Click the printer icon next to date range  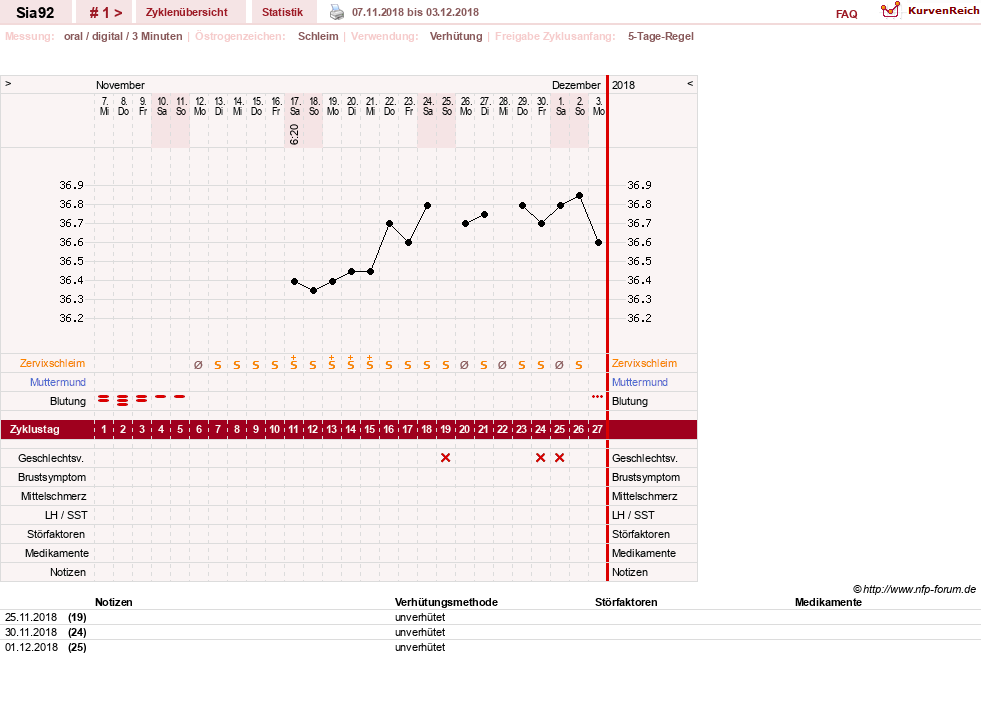pyautogui.click(x=337, y=12)
